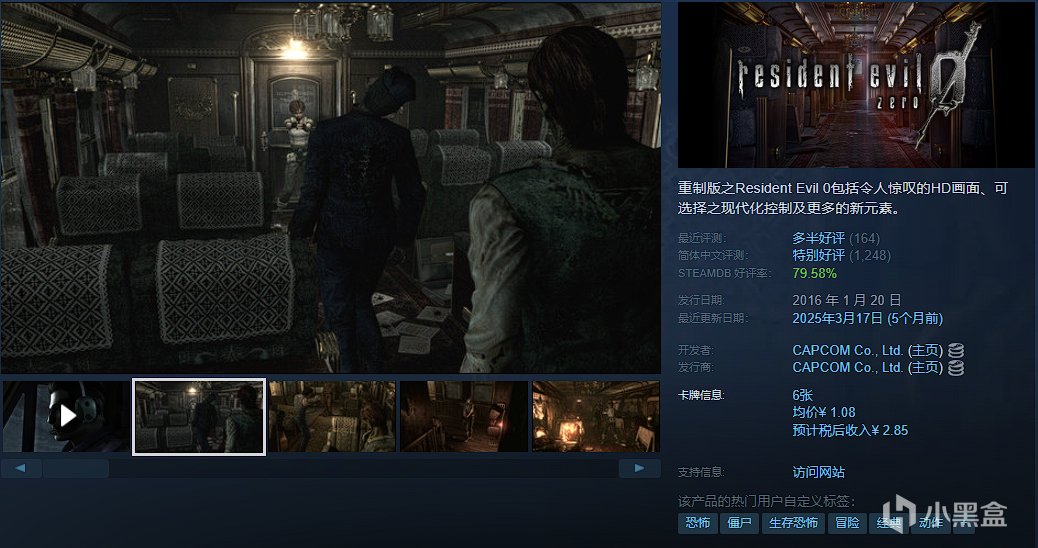Play the trailer video thumbnail
This screenshot has width=1038, height=548.
(x=66, y=416)
